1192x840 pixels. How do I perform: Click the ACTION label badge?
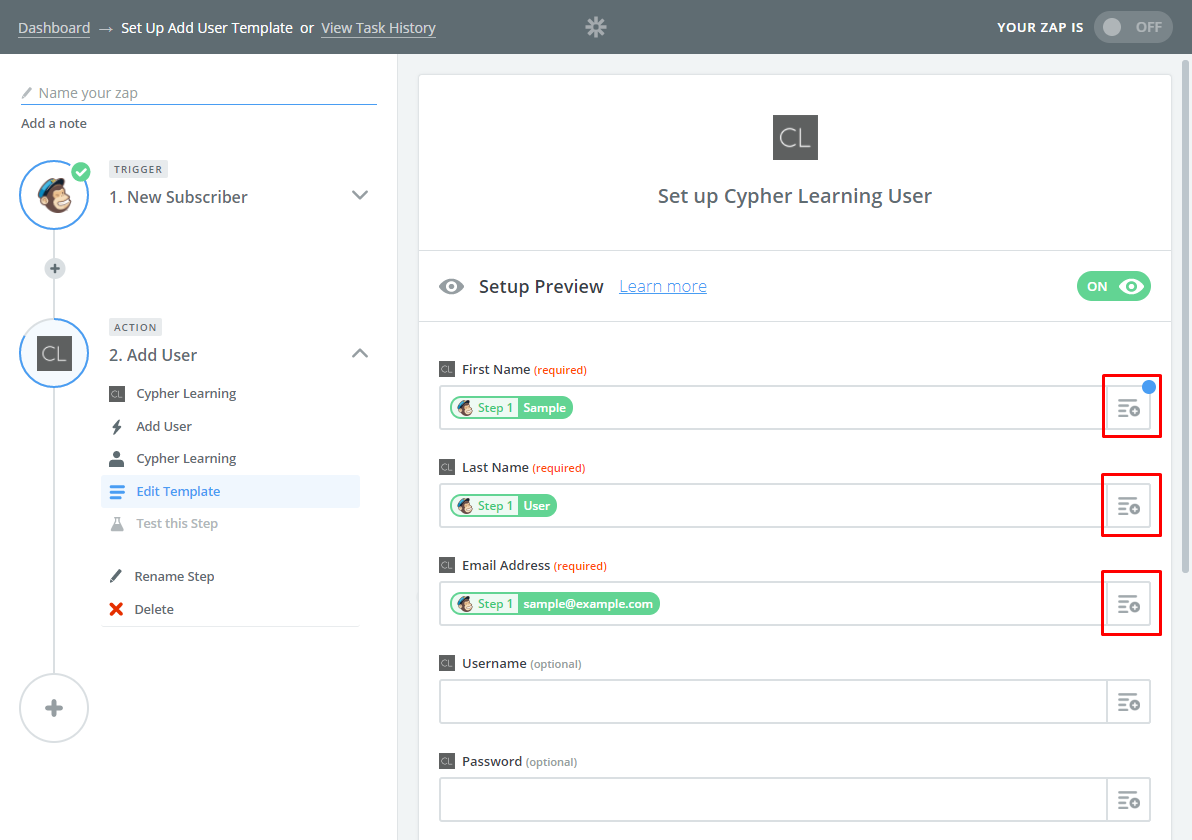tap(135, 328)
